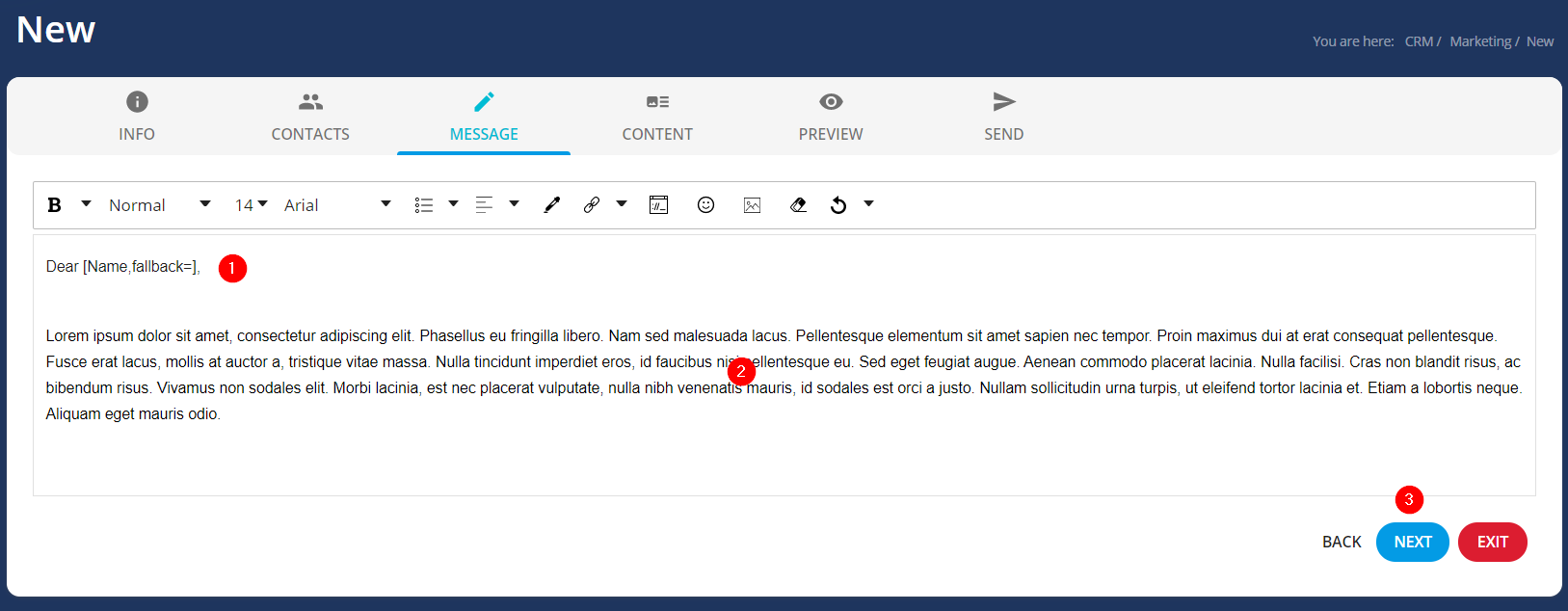Open the font size 14 dropdown

pos(251,205)
